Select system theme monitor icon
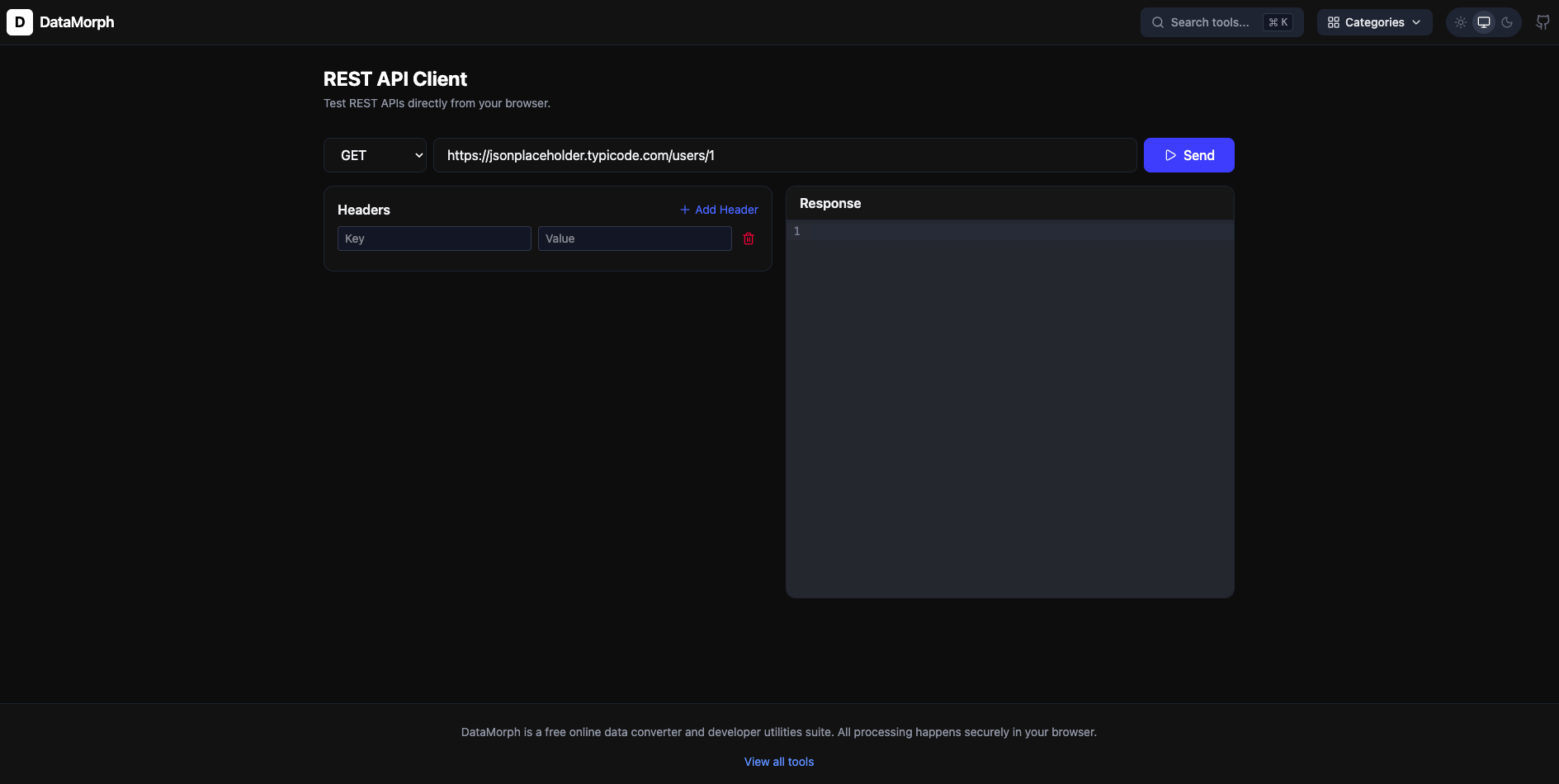 1484,22
